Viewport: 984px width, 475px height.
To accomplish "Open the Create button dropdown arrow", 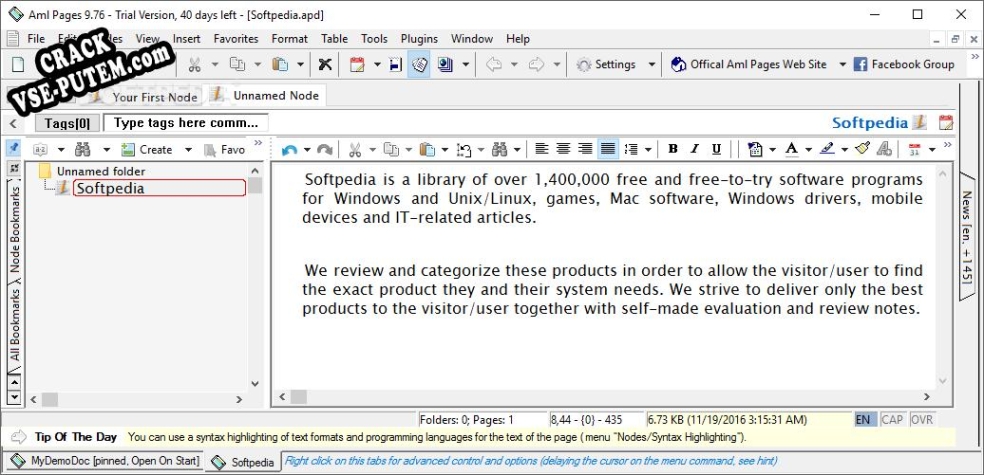I will coord(188,149).
